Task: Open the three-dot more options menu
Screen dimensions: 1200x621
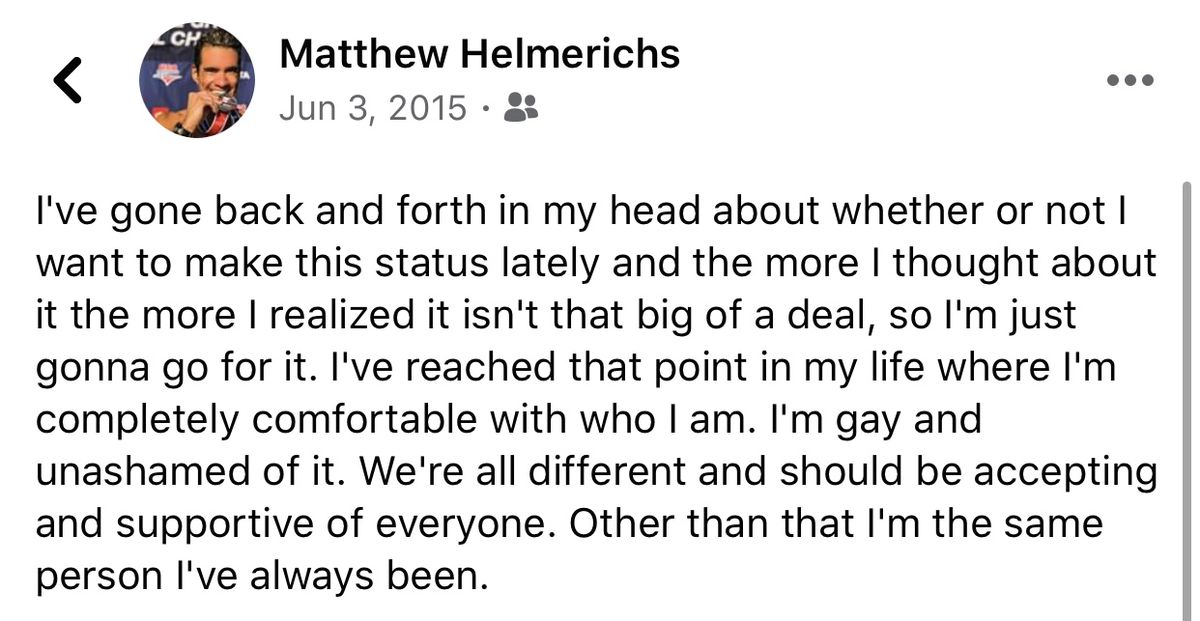Action: pyautogui.click(x=1131, y=80)
